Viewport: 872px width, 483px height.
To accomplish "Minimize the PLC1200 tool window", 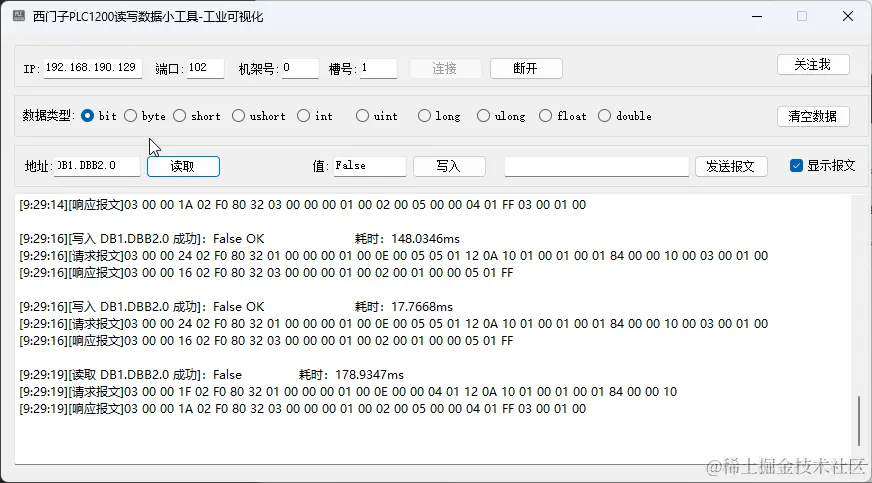I will pyautogui.click(x=757, y=16).
